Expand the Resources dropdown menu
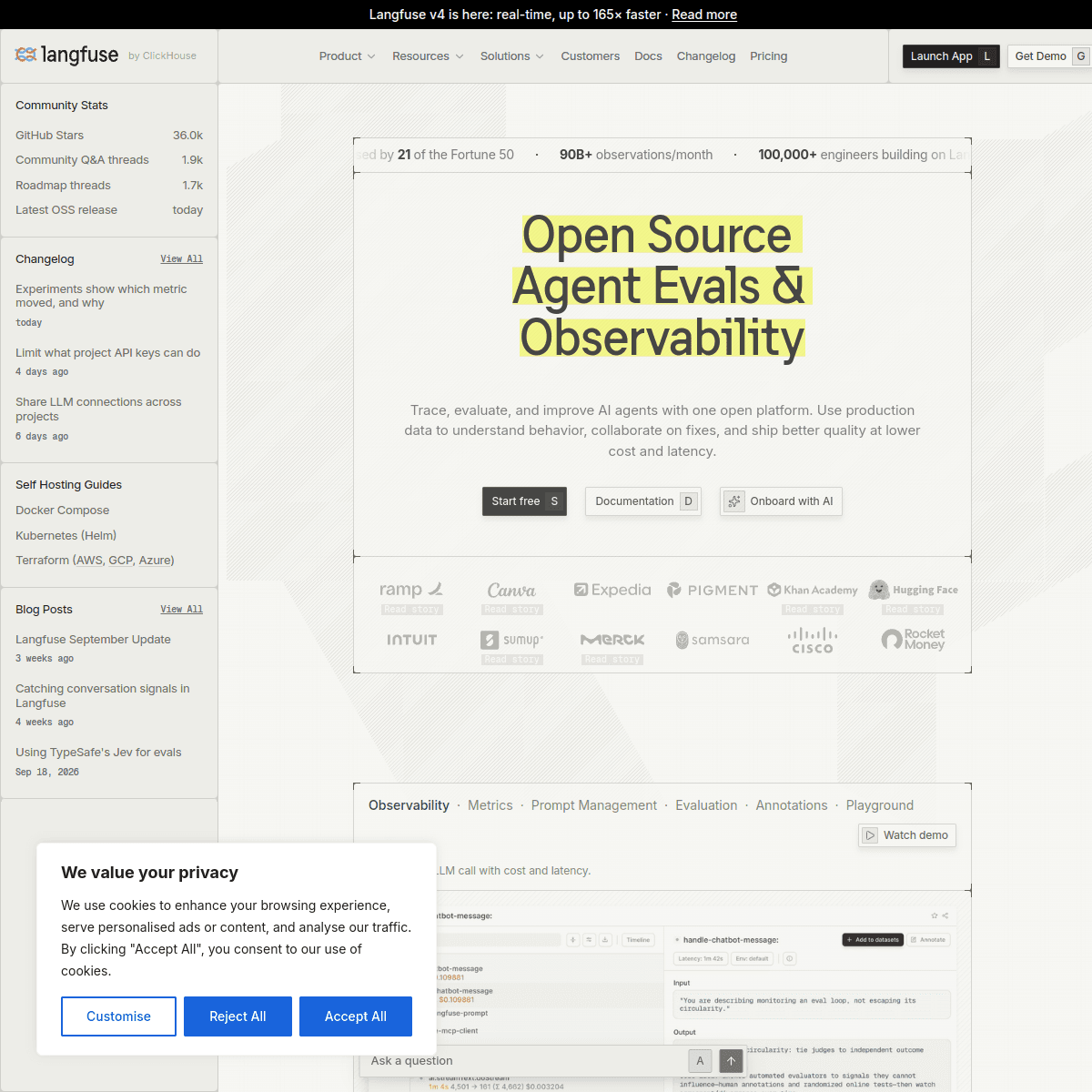Viewport: 1092px width, 1092px height. 428,56
